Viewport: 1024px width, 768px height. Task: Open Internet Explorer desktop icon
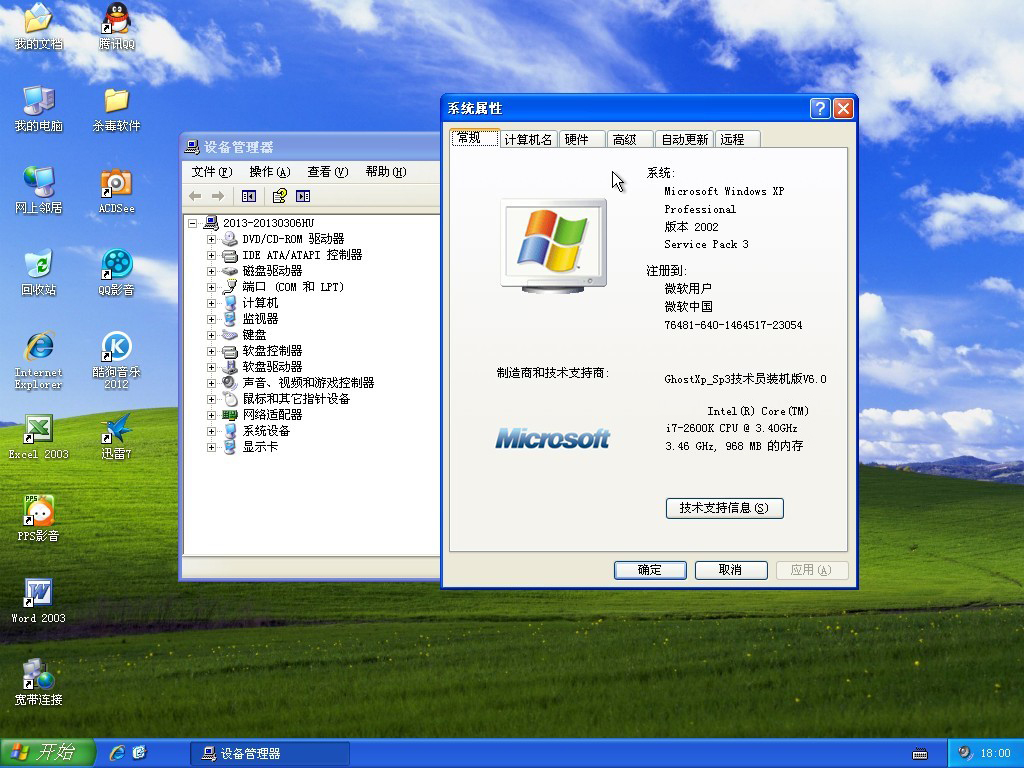pos(39,360)
